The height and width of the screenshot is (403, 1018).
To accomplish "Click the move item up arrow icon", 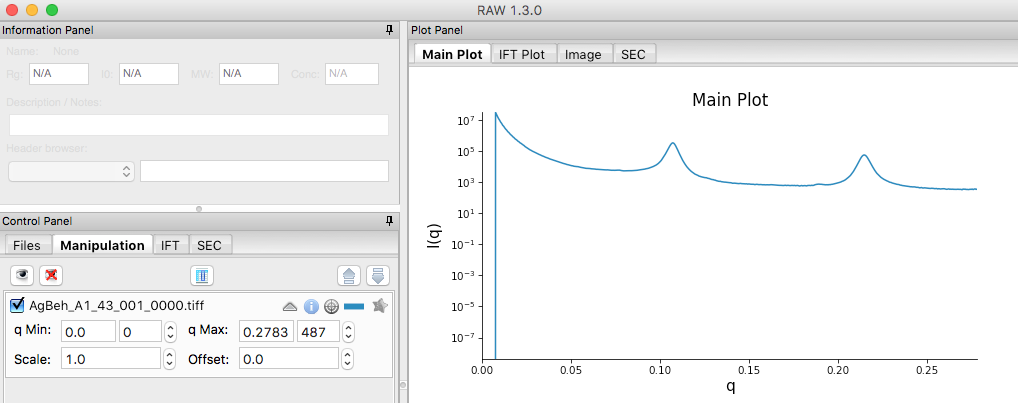I will (x=349, y=275).
